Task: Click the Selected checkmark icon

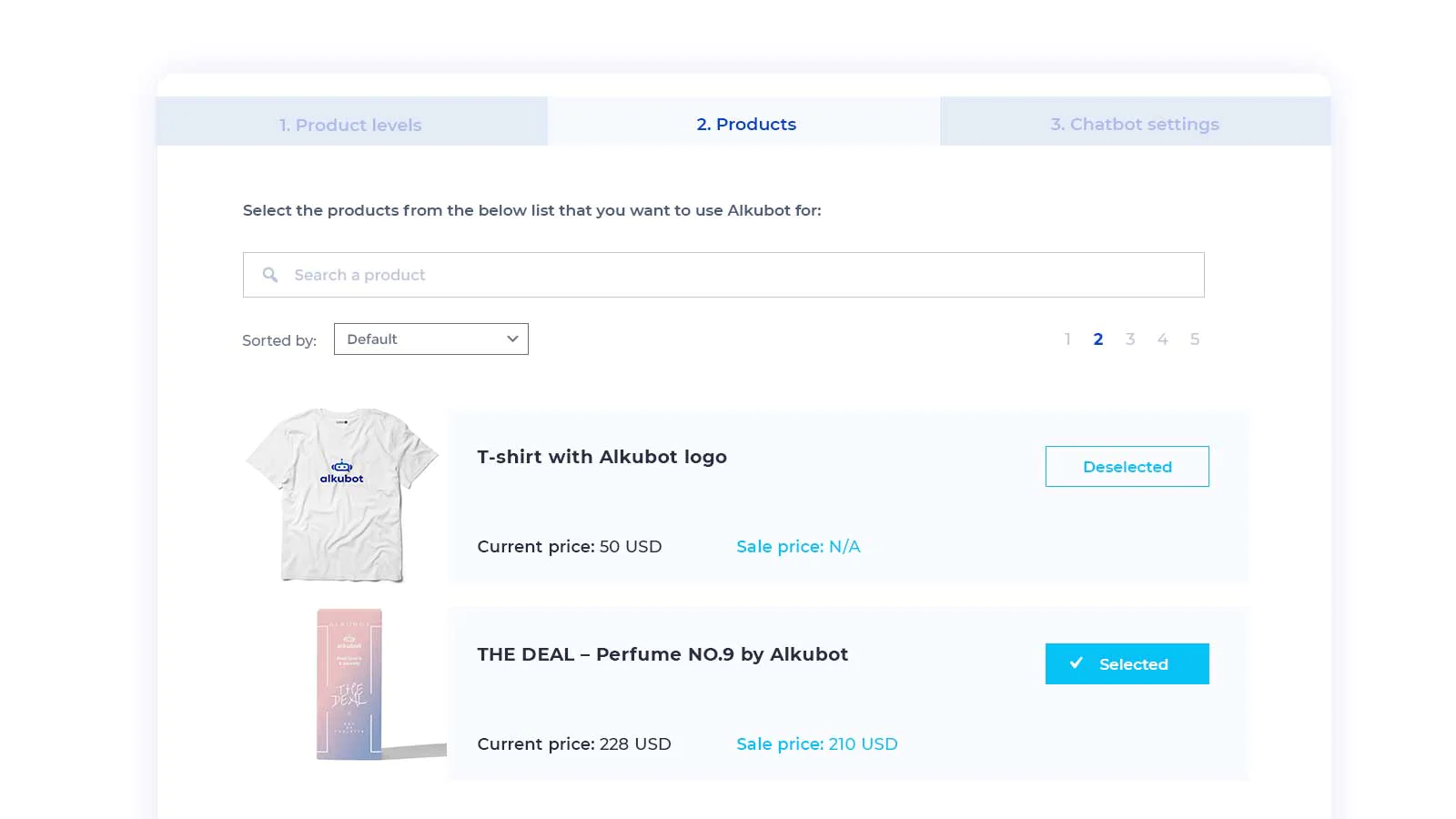Action: tap(1077, 663)
